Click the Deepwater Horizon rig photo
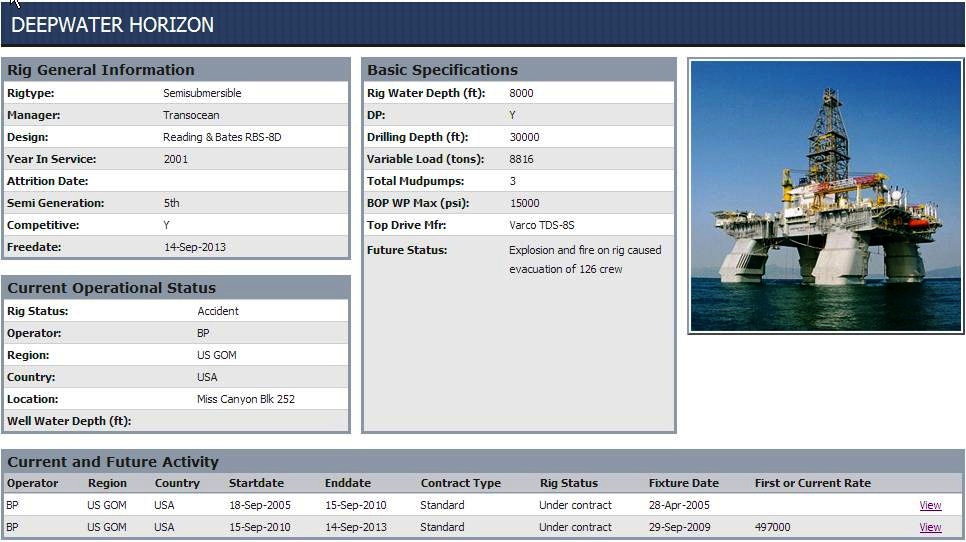The image size is (966, 542). point(825,196)
